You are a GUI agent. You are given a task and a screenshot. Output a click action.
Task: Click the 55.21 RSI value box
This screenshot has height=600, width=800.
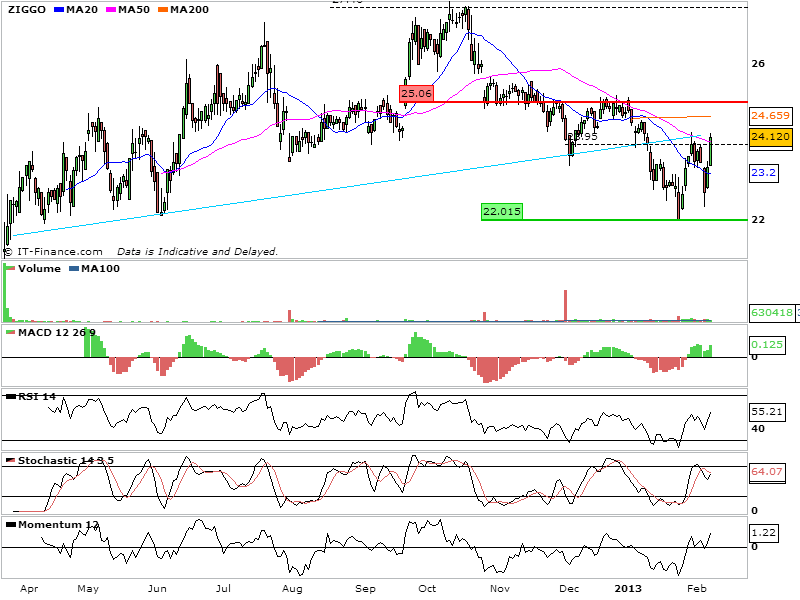click(767, 412)
